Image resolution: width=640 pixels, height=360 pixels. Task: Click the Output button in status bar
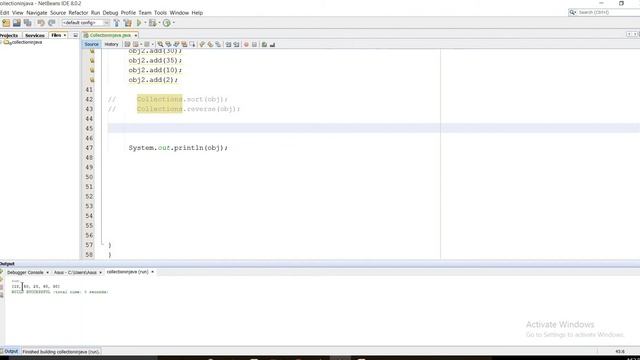pyautogui.click(x=10, y=351)
